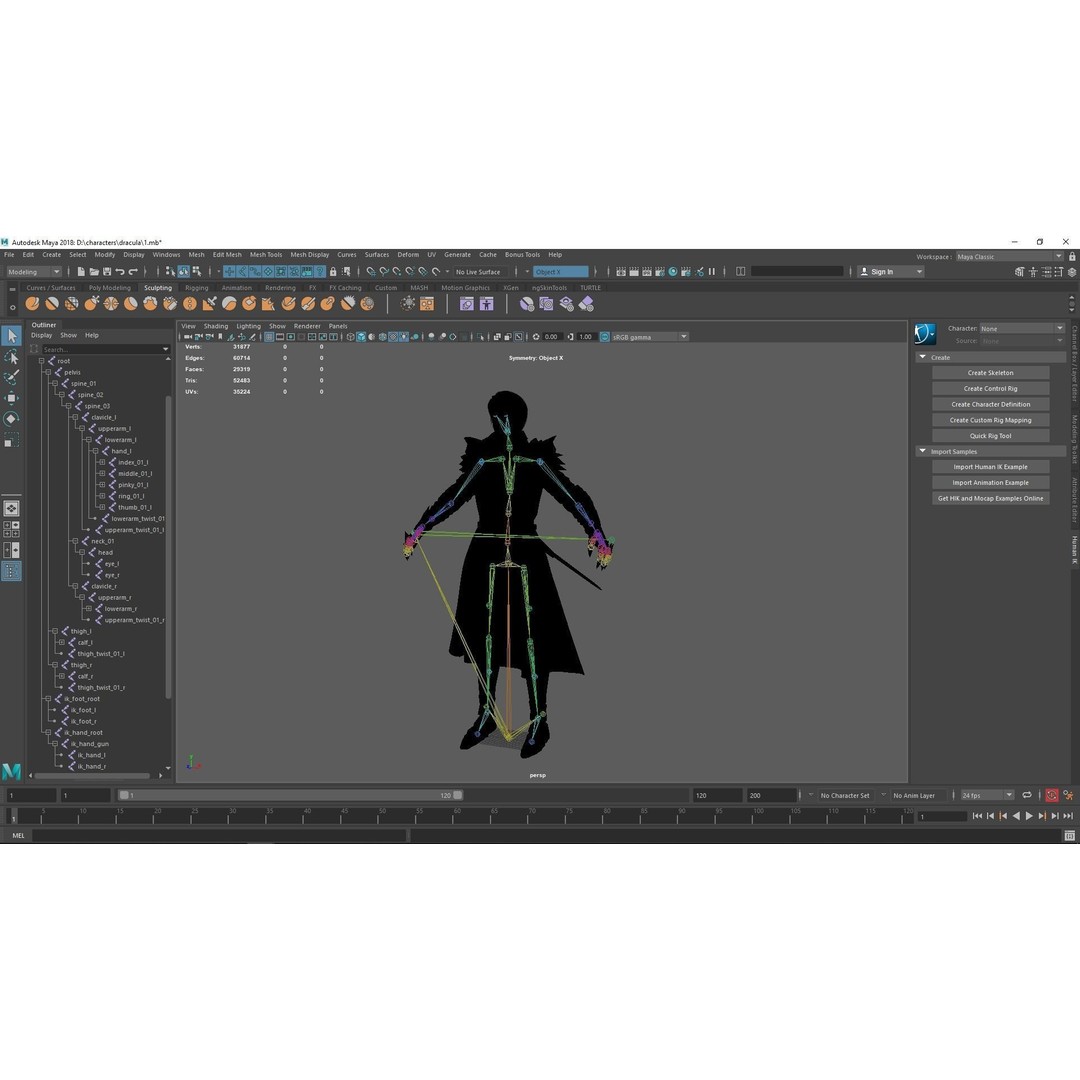The height and width of the screenshot is (1080, 1080).
Task: Click the Redo arrow icon
Action: coord(133,271)
